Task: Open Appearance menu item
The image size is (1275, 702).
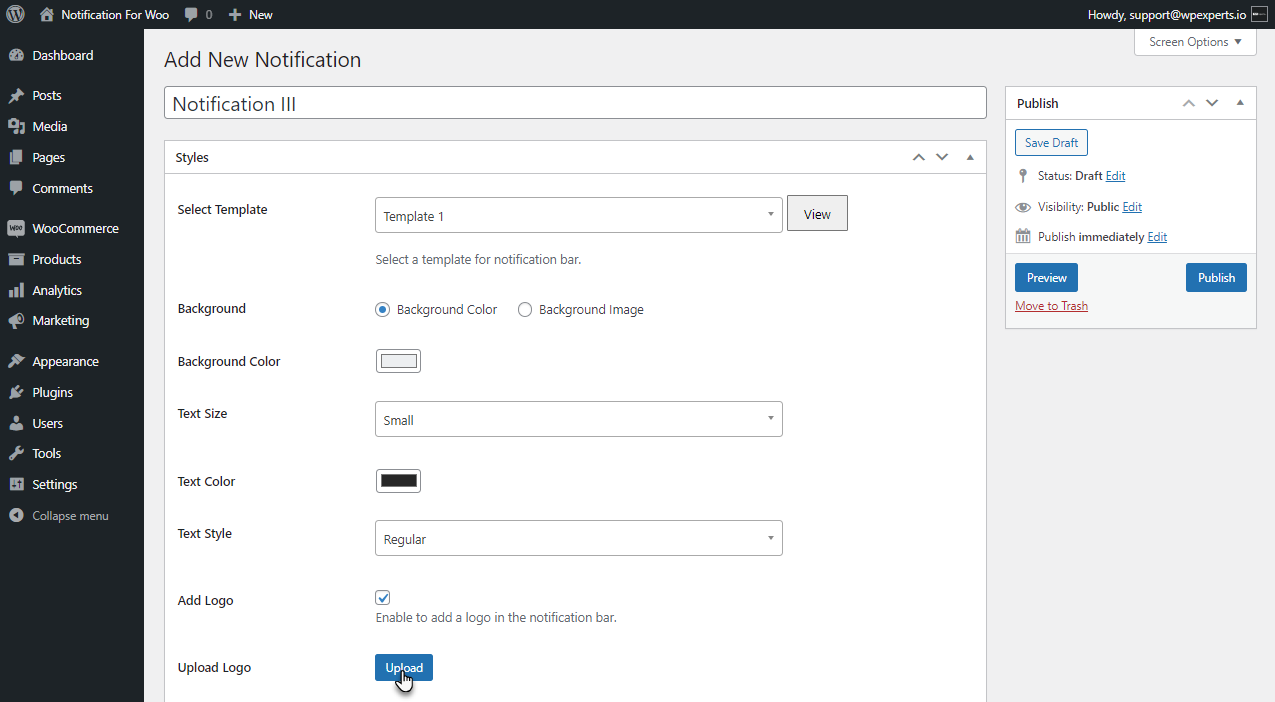Action: (x=65, y=362)
